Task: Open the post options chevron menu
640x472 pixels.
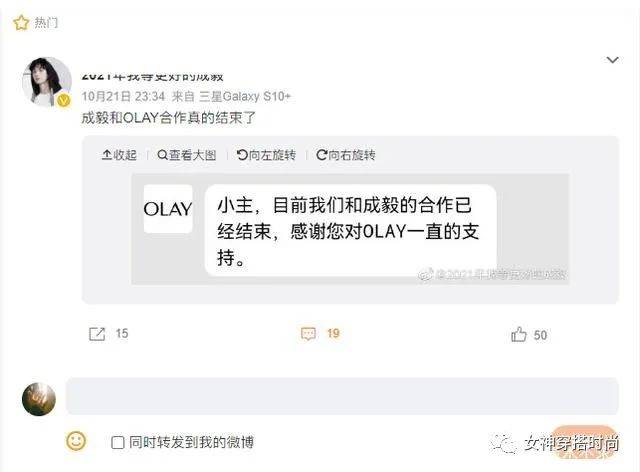Action: [x=612, y=60]
